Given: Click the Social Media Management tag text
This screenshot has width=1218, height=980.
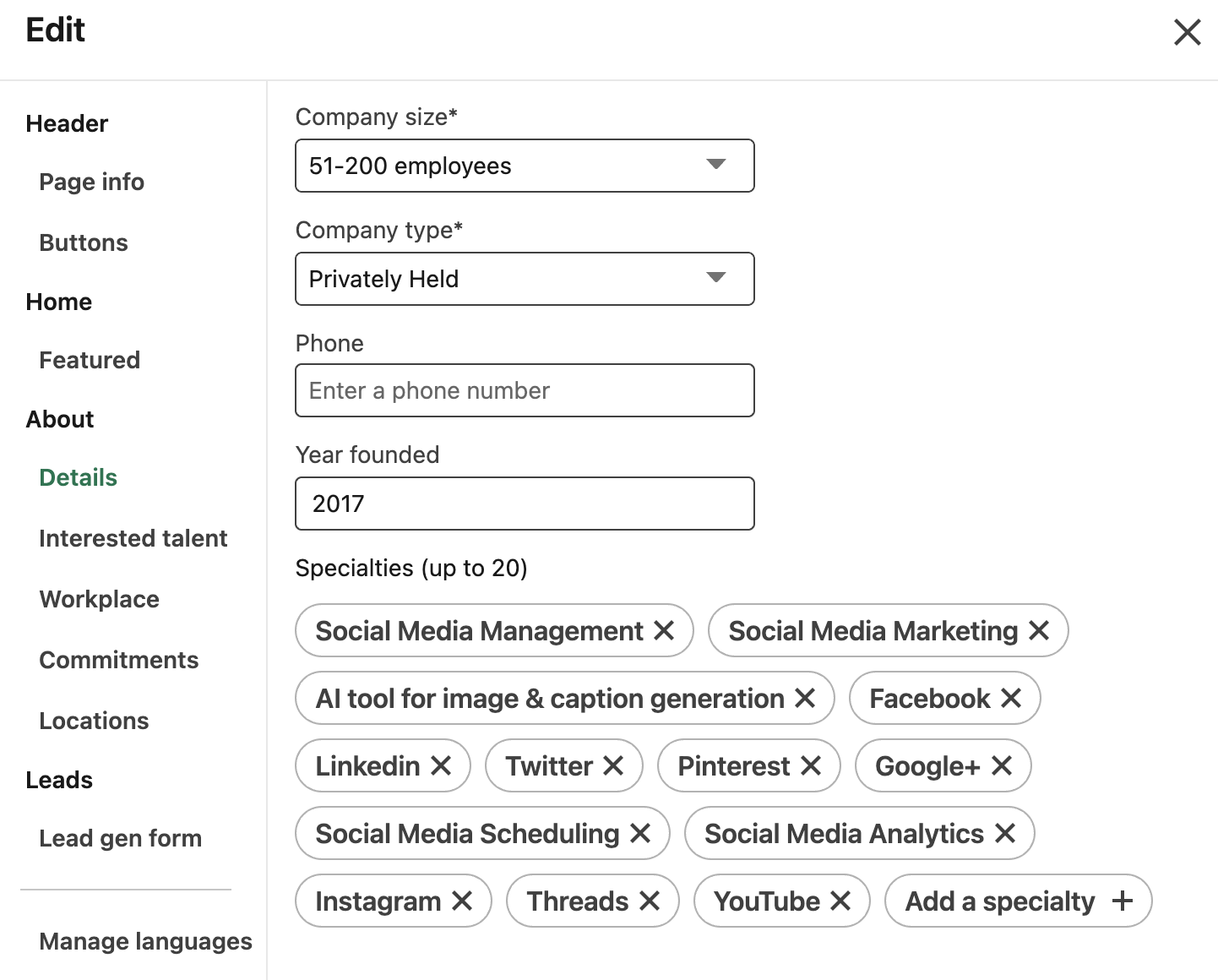Looking at the screenshot, I should click(x=479, y=631).
